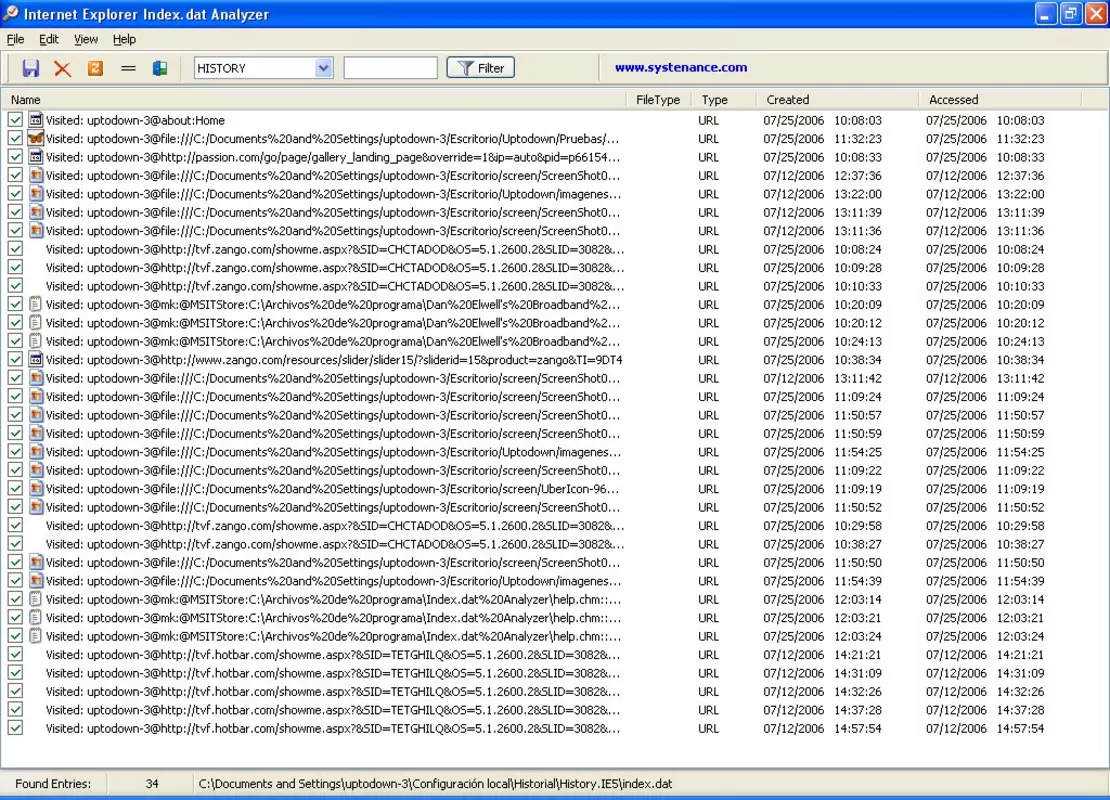1110x800 pixels.
Task: Open the Help menu
Action: [x=124, y=39]
